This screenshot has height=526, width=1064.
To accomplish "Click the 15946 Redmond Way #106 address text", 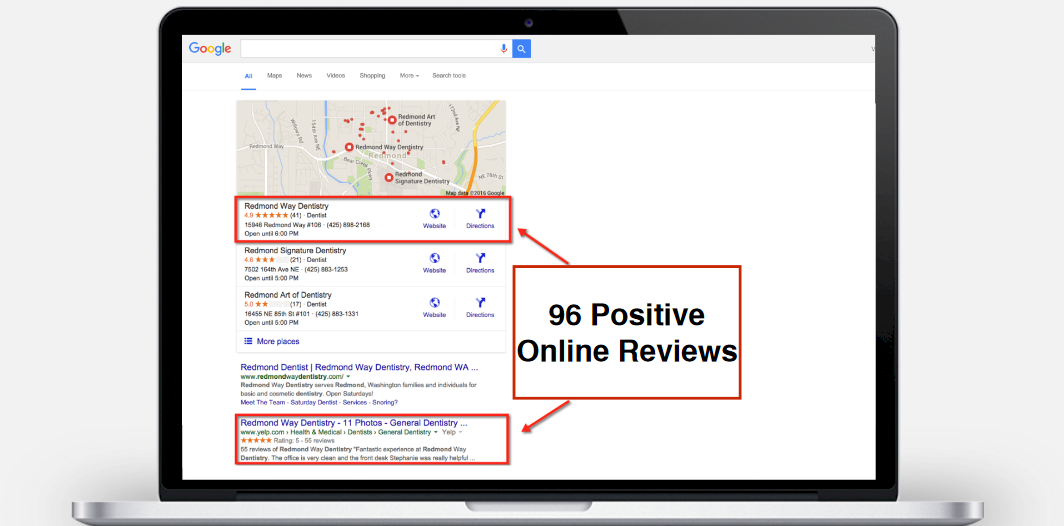I will (283, 225).
